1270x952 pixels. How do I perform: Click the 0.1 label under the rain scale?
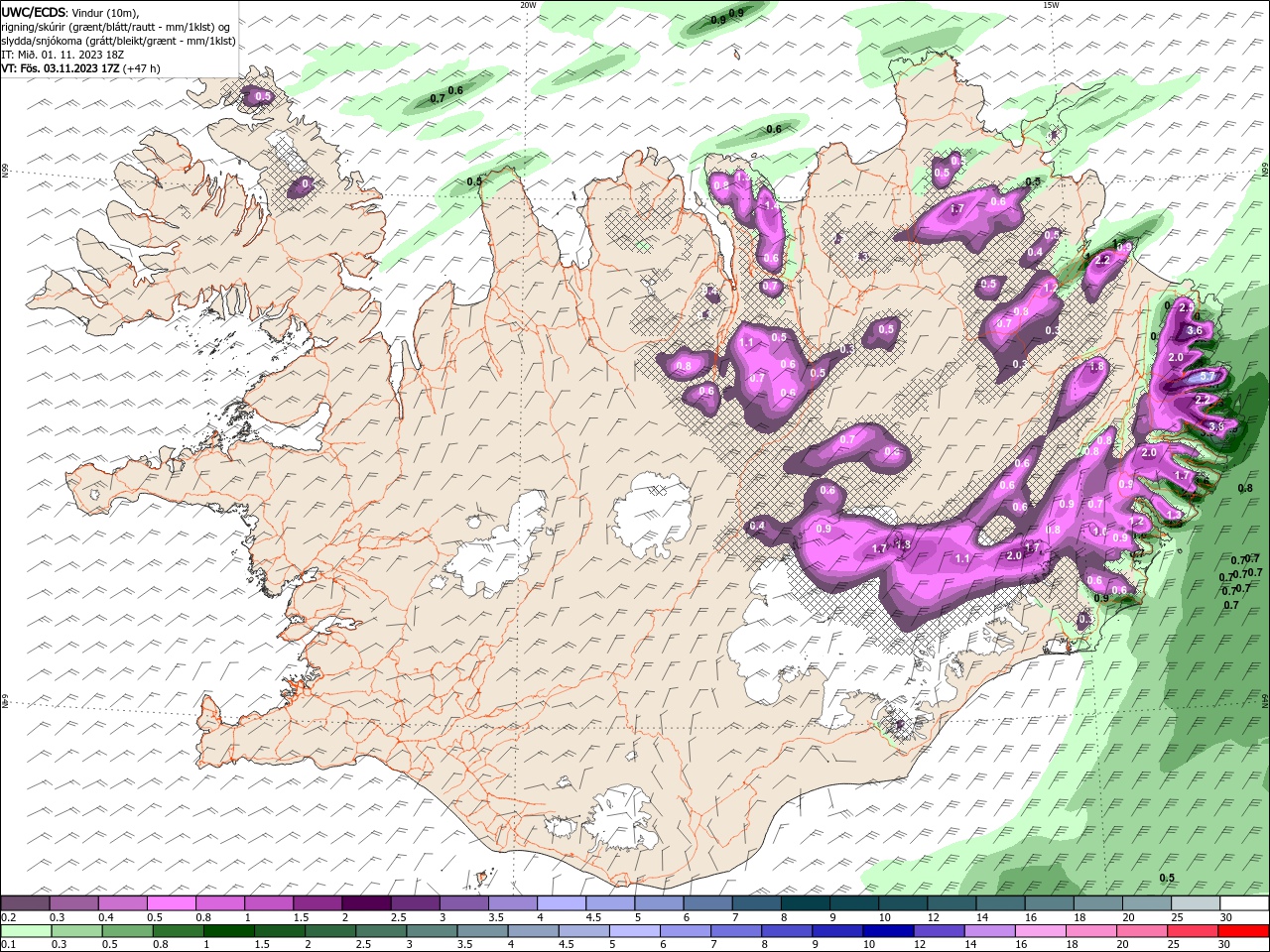point(8,945)
